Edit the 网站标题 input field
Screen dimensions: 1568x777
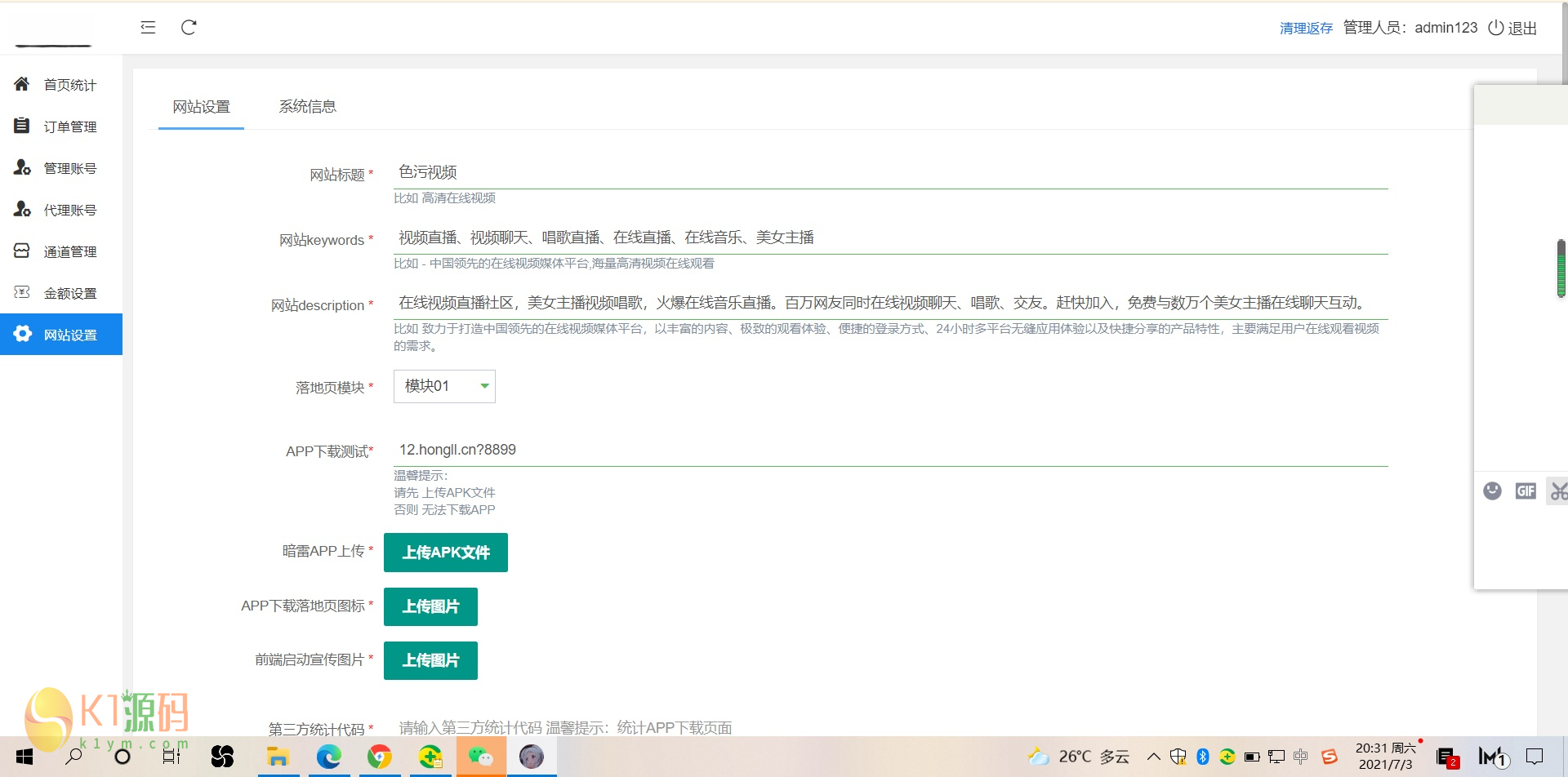pyautogui.click(x=572, y=172)
